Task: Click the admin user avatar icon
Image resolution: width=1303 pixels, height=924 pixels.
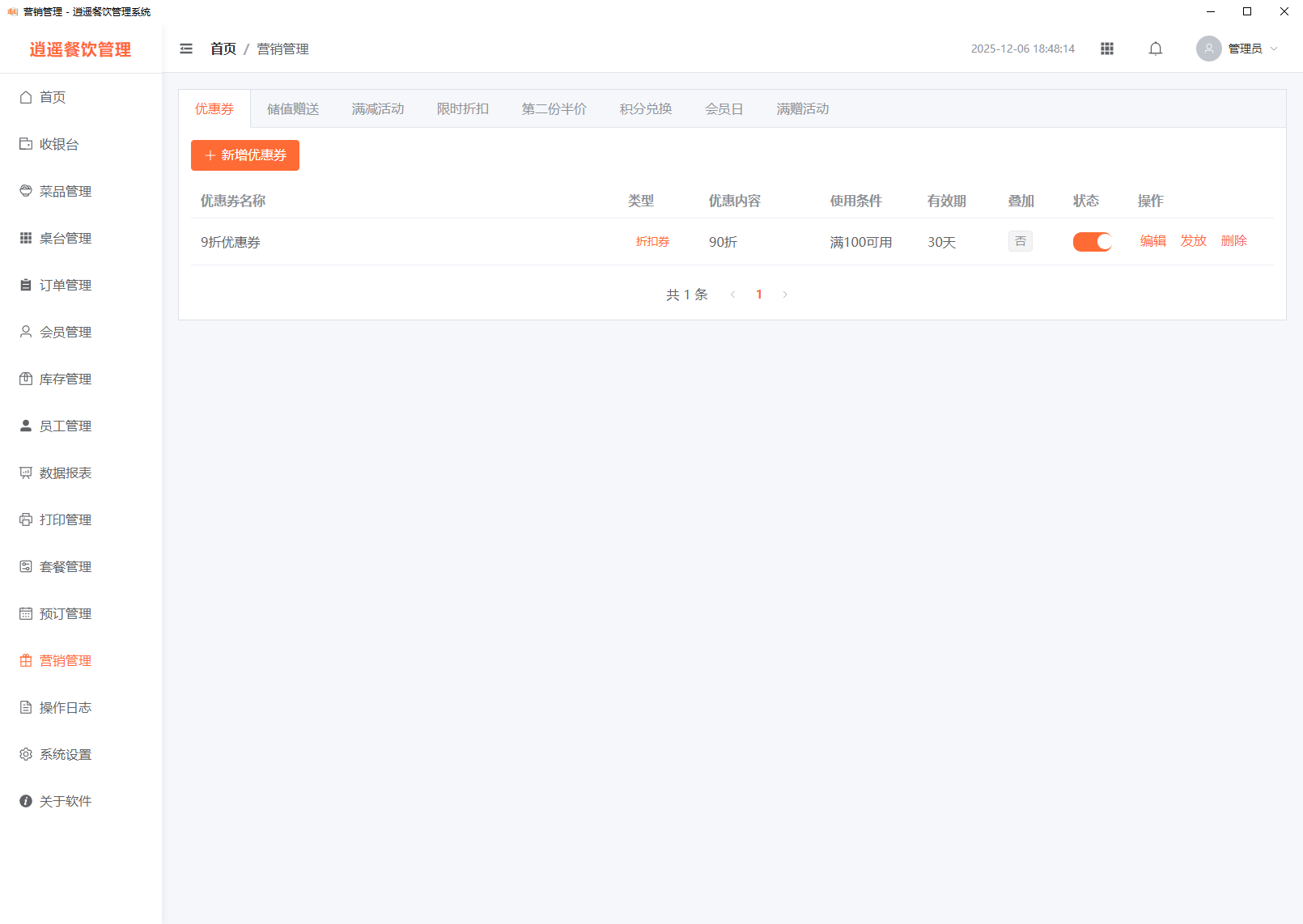Action: (x=1208, y=49)
